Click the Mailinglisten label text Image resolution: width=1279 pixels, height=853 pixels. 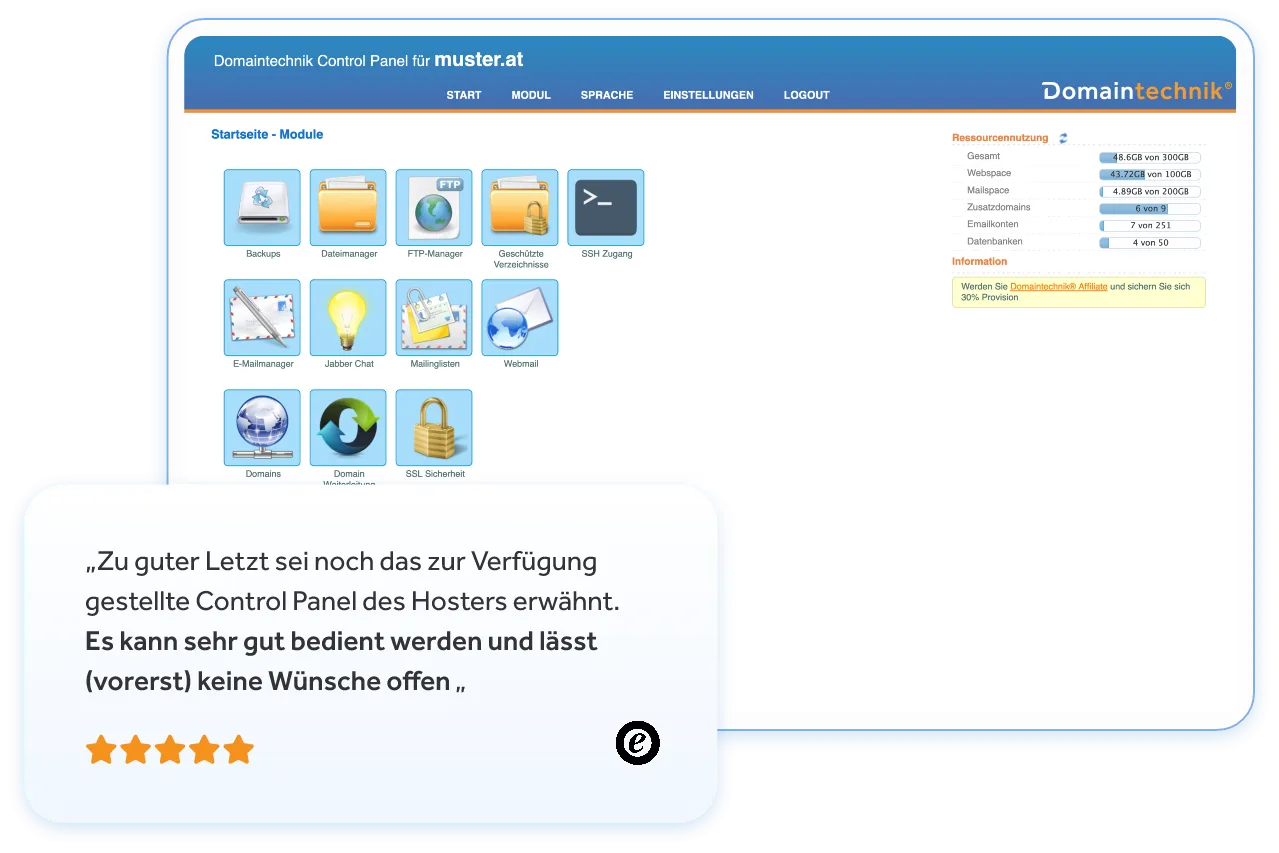[x=435, y=364]
